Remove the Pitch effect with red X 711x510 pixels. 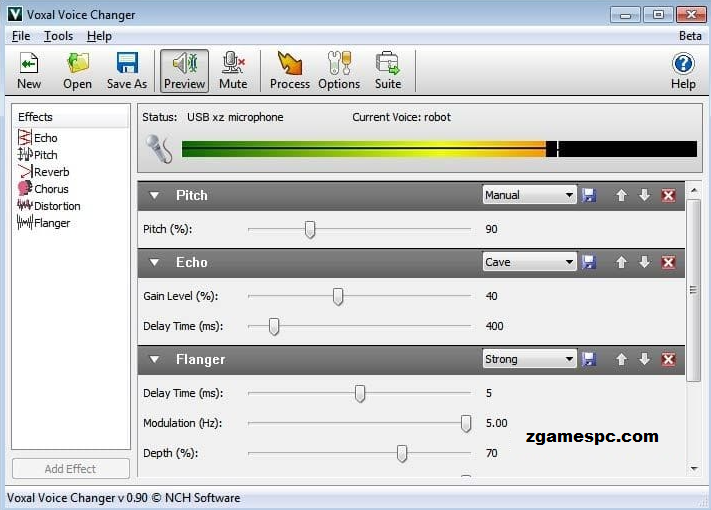668,195
